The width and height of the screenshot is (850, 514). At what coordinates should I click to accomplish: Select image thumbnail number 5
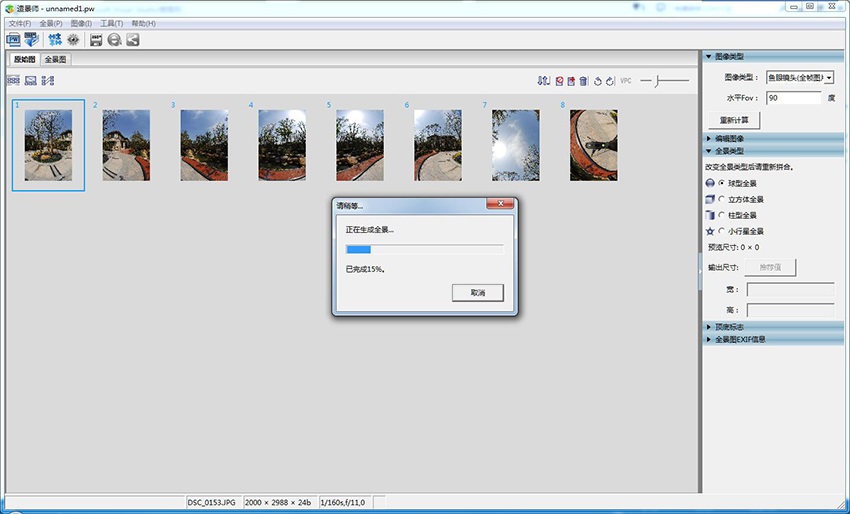(x=359, y=145)
